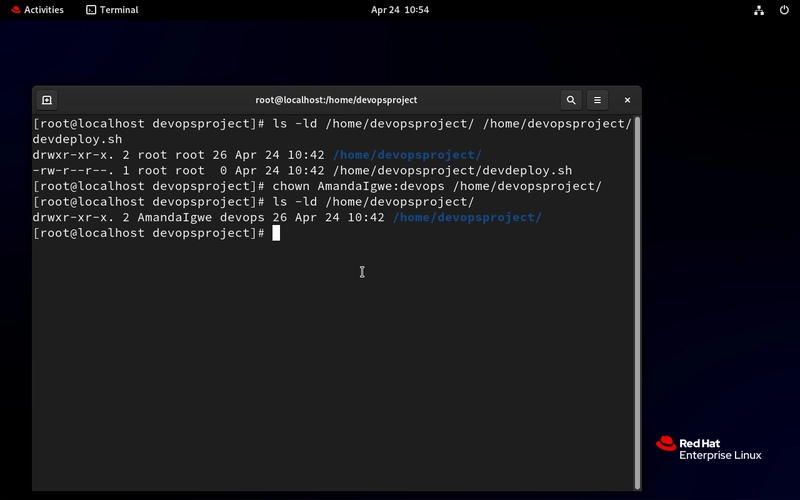Click the terminal search magnifier icon

tap(571, 100)
